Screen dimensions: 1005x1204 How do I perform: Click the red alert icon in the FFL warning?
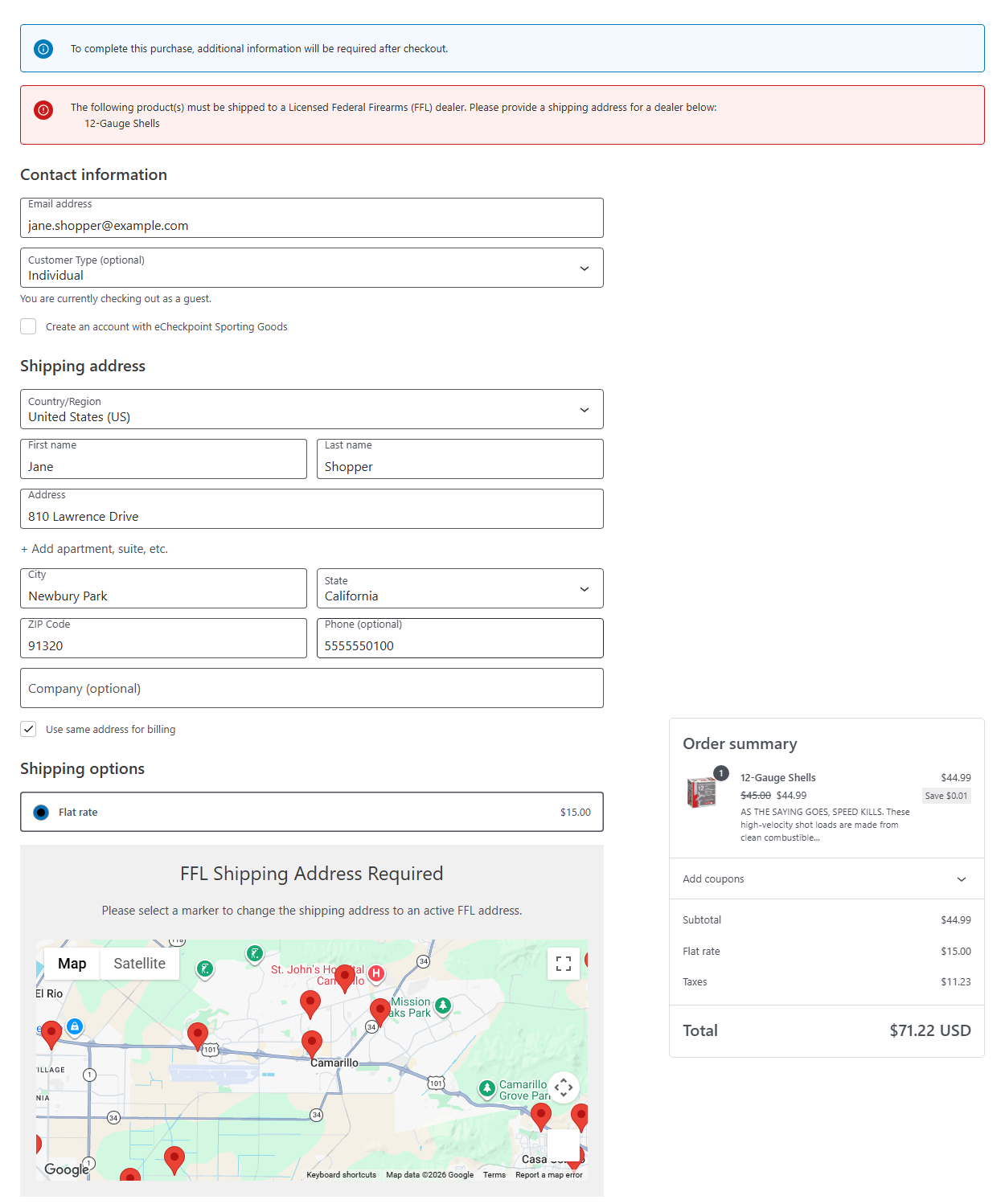(x=43, y=110)
